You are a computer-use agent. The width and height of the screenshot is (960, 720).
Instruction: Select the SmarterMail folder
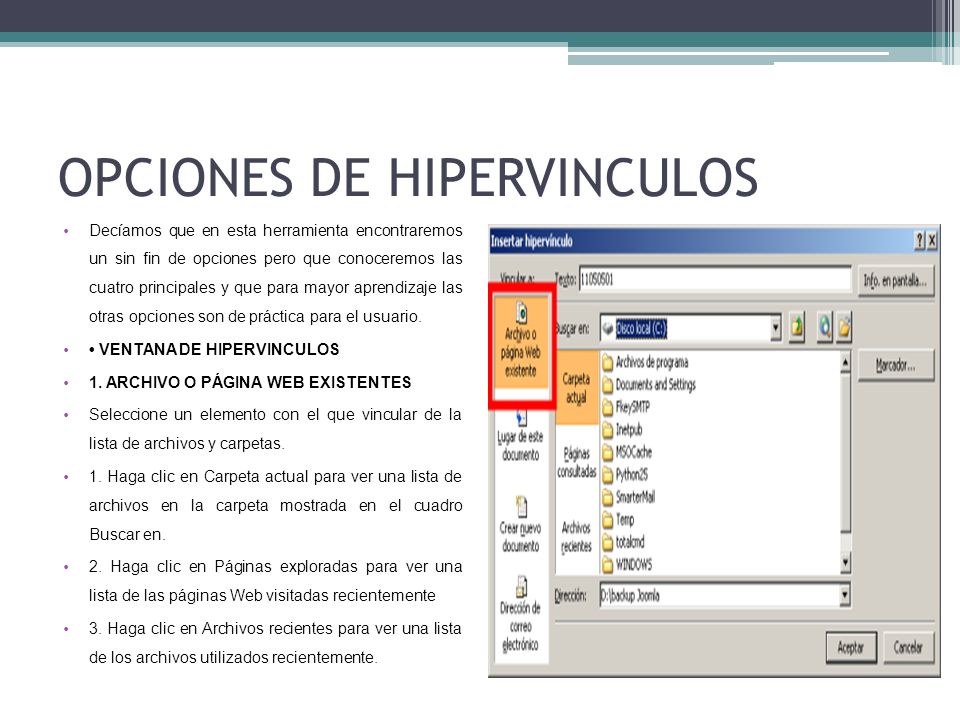[x=629, y=497]
